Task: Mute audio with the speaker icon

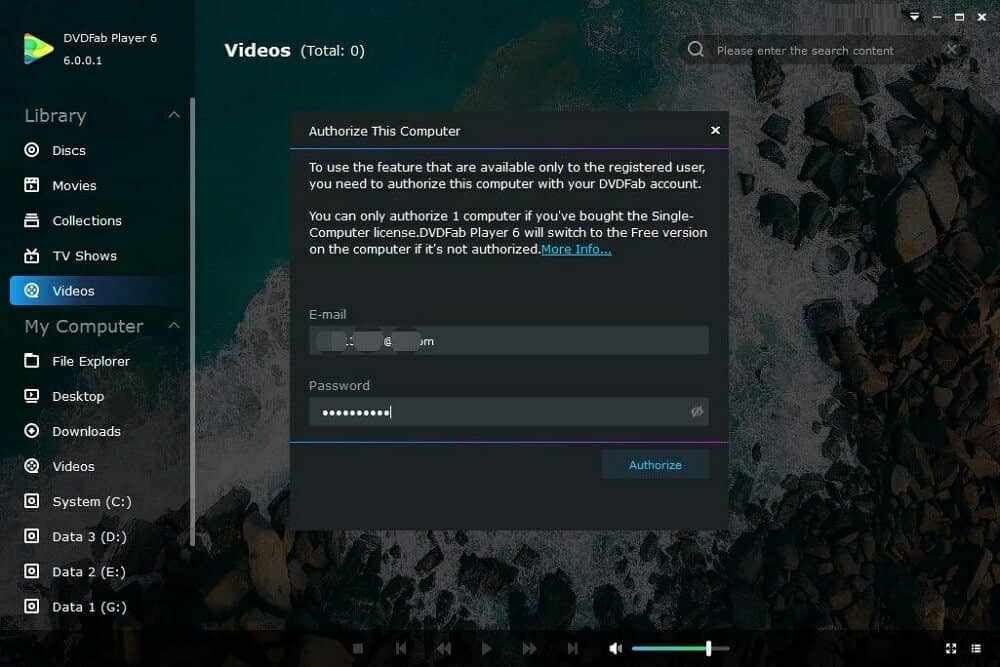Action: click(x=615, y=649)
